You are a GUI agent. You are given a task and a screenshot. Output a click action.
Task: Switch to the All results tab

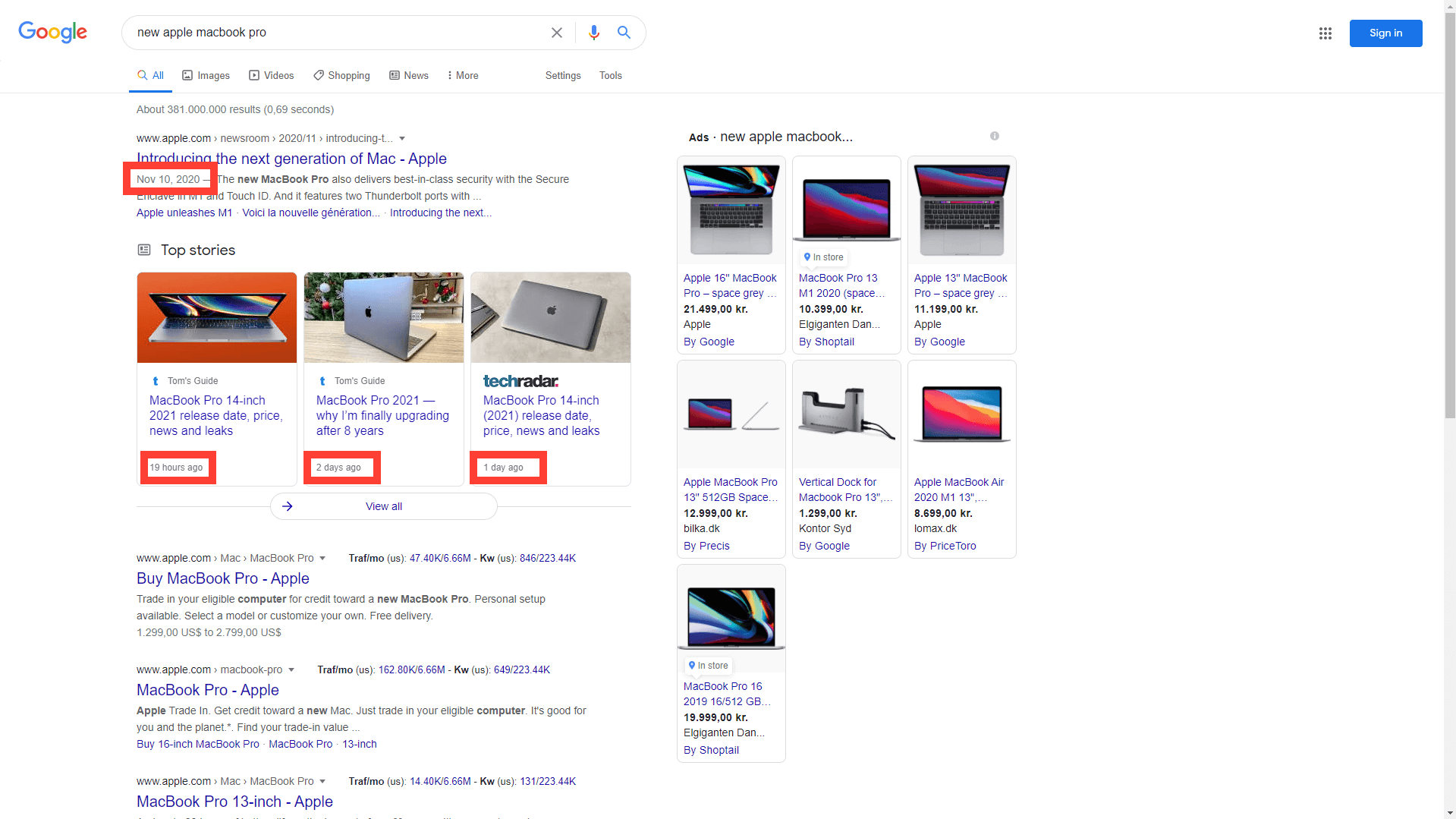tap(150, 75)
